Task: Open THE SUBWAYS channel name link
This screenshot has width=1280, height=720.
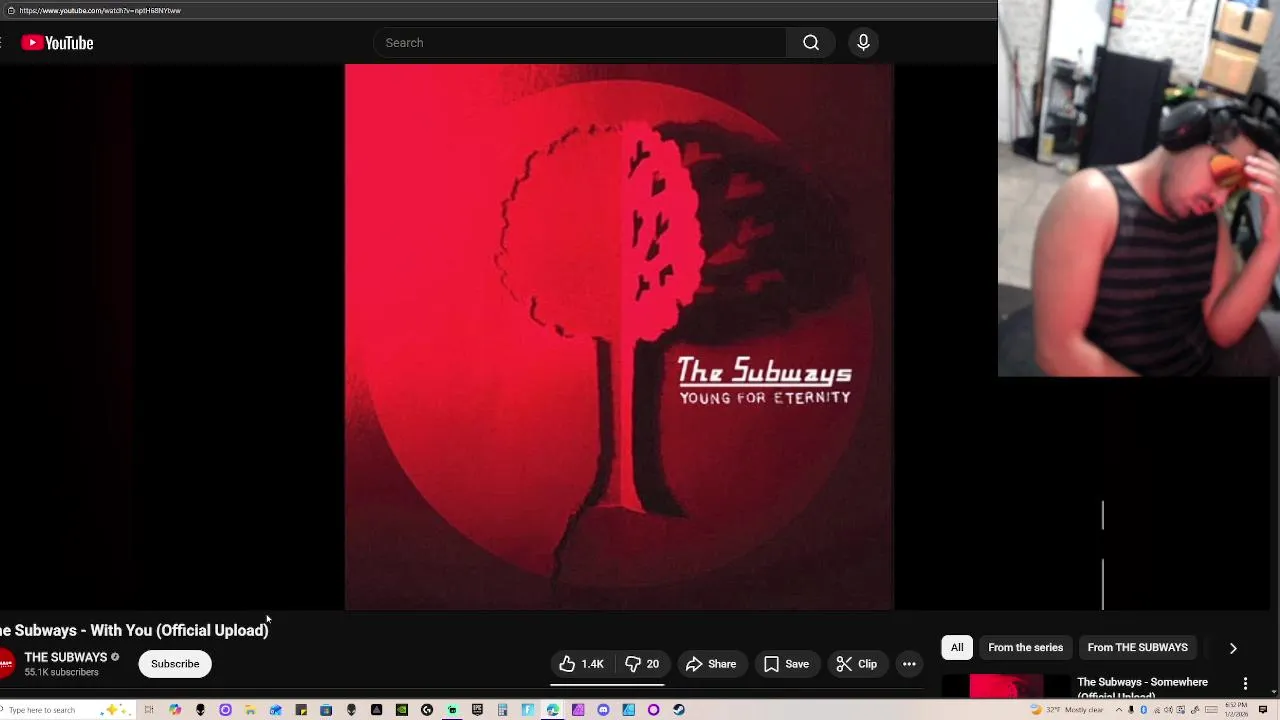Action: (66, 657)
